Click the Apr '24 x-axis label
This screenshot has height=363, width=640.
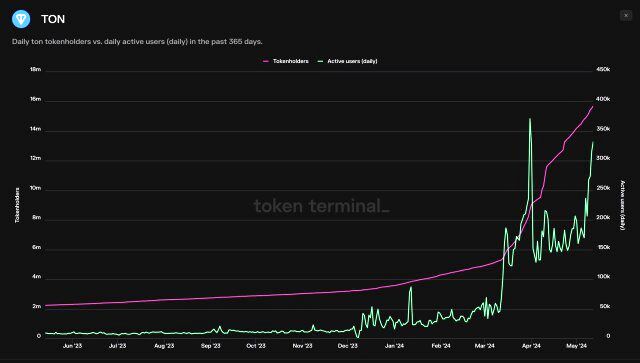point(531,346)
